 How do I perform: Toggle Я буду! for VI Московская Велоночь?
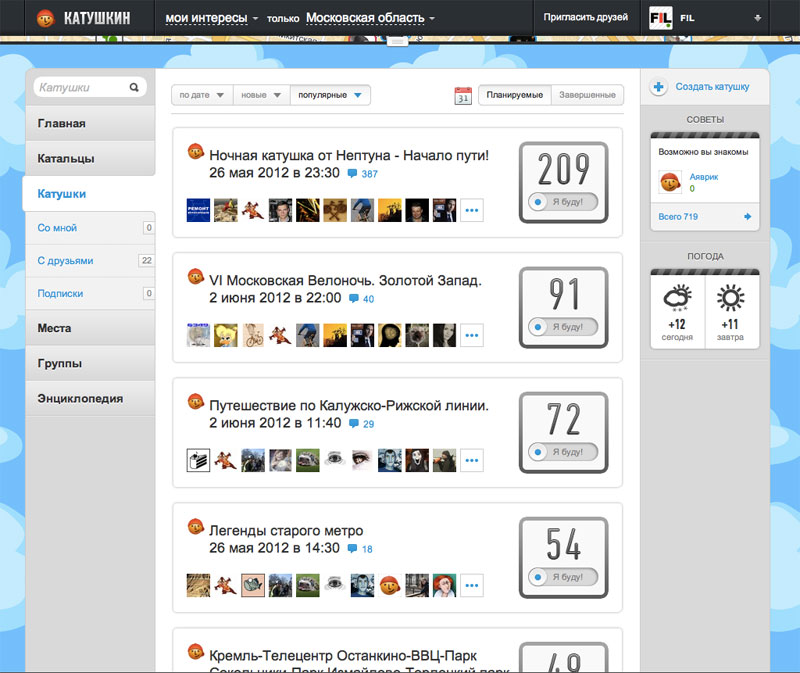tap(563, 327)
